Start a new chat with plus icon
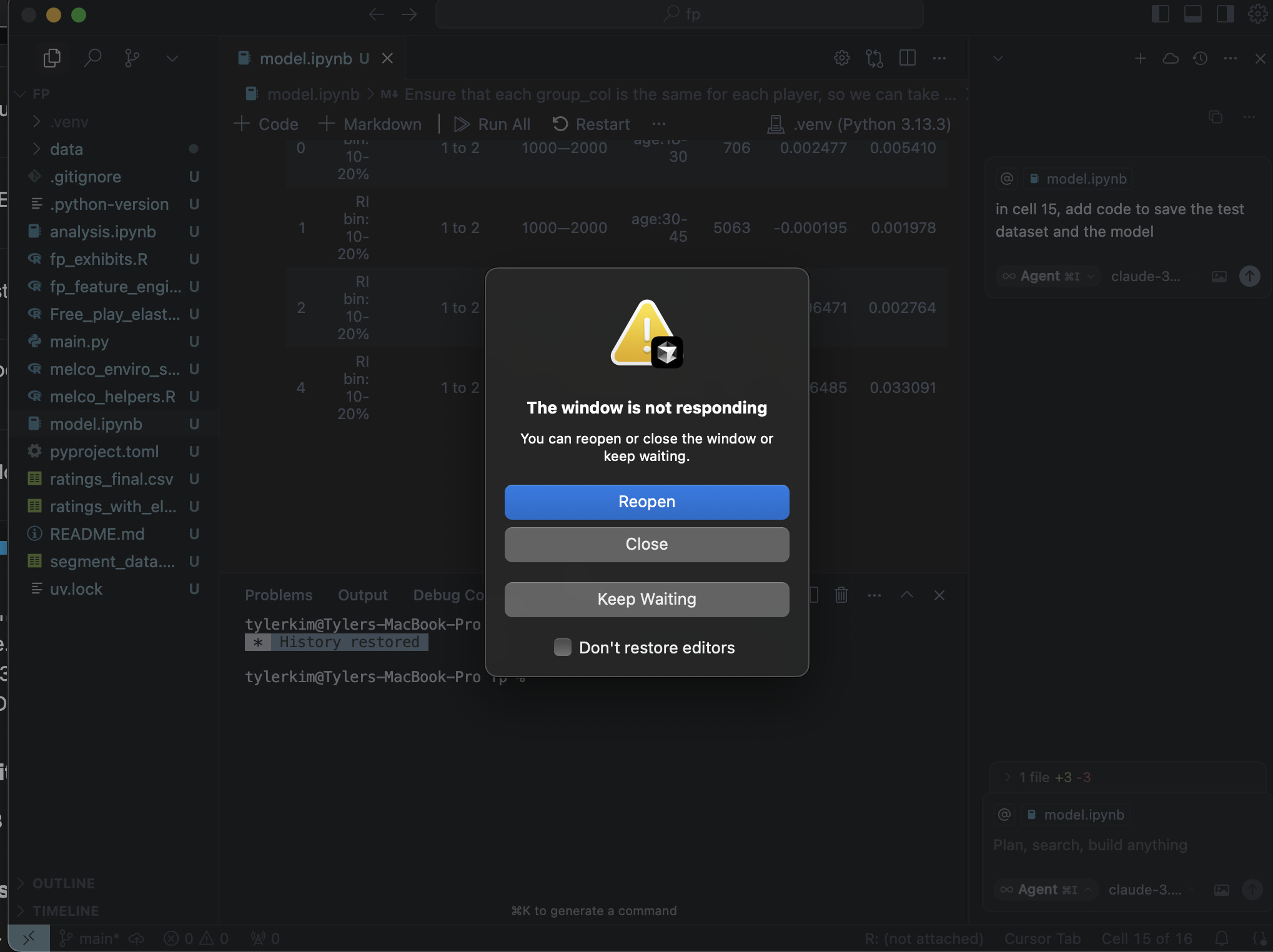Image resolution: width=1273 pixels, height=952 pixels. 1141,58
